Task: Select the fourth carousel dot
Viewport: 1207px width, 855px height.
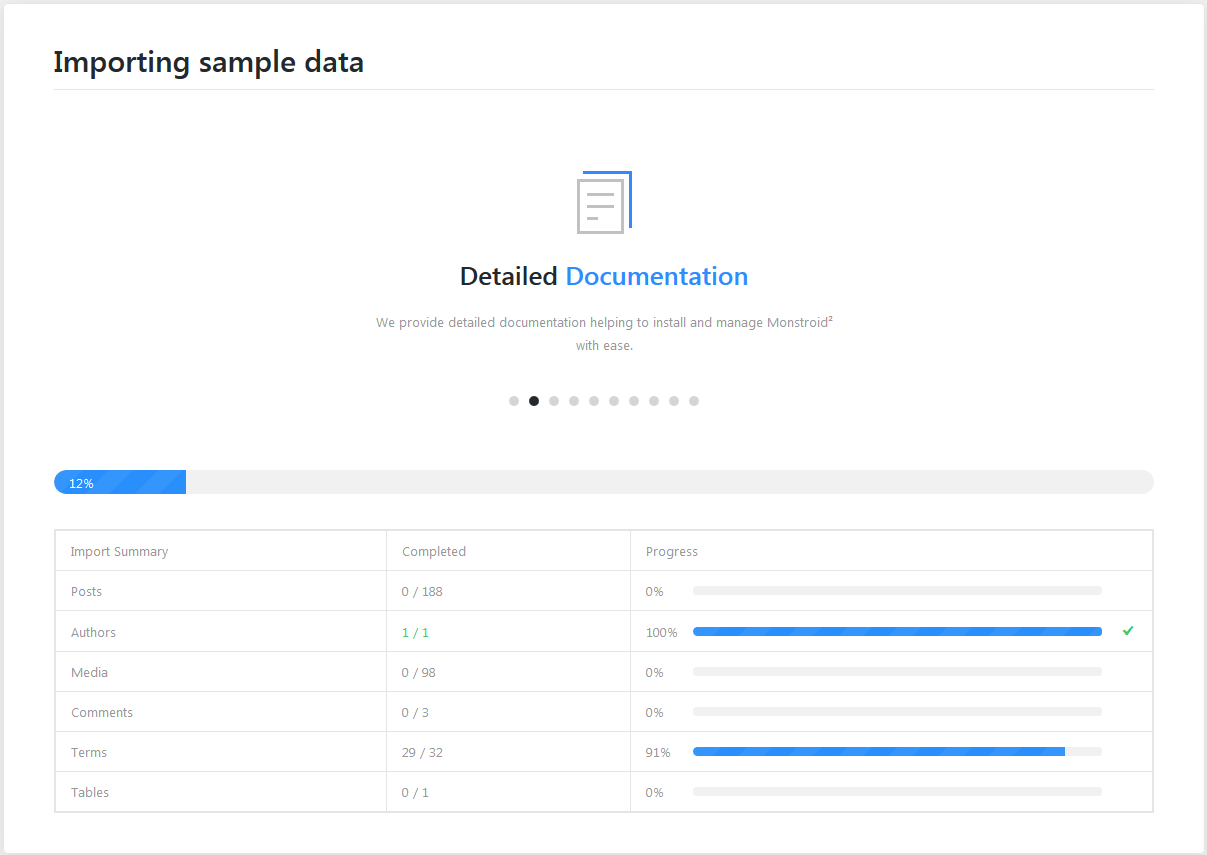Action: (574, 401)
